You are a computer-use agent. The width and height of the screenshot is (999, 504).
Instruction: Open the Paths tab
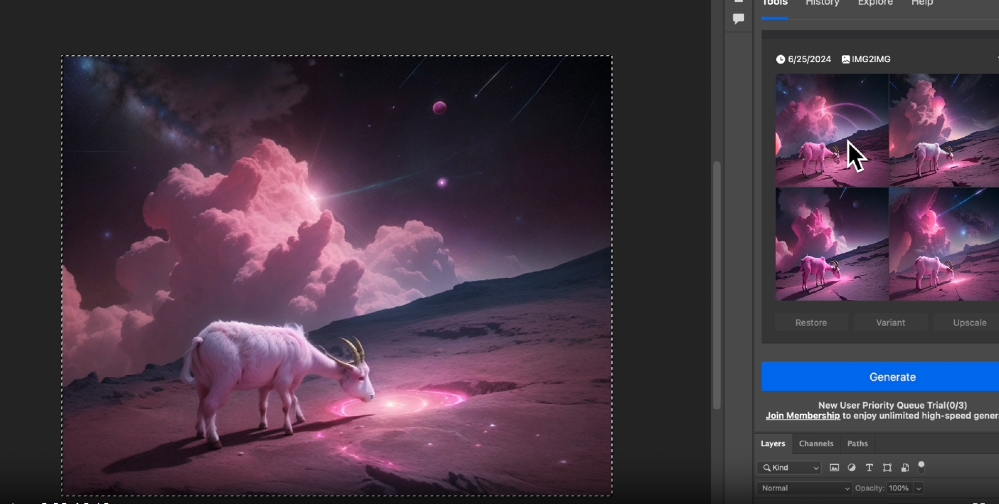point(857,443)
